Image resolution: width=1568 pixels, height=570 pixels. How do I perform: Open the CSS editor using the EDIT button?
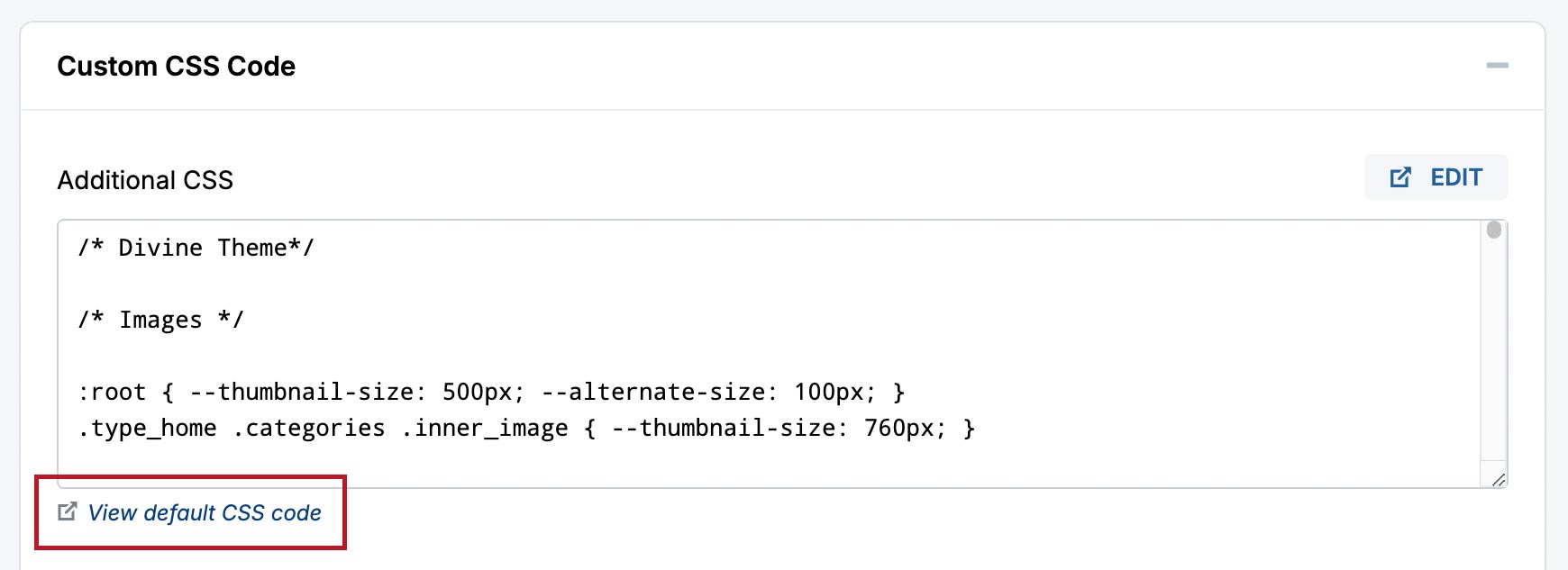[1435, 177]
